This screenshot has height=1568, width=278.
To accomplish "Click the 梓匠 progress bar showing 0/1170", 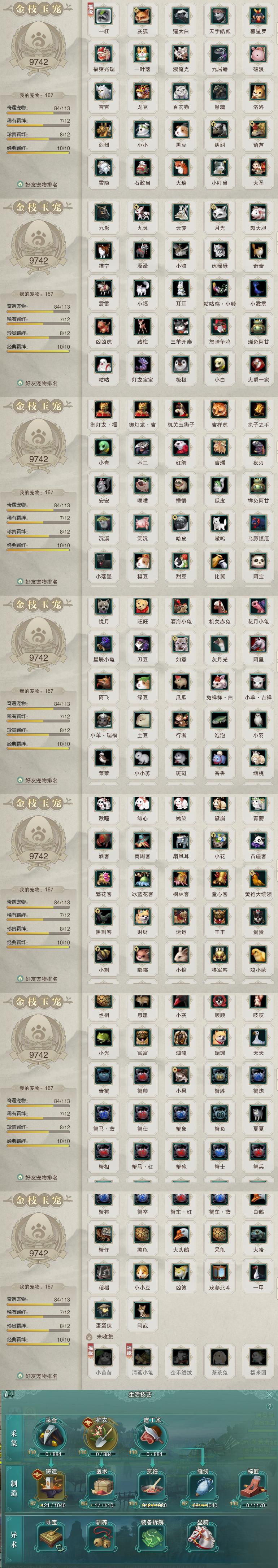I will pyautogui.click(x=254, y=1505).
